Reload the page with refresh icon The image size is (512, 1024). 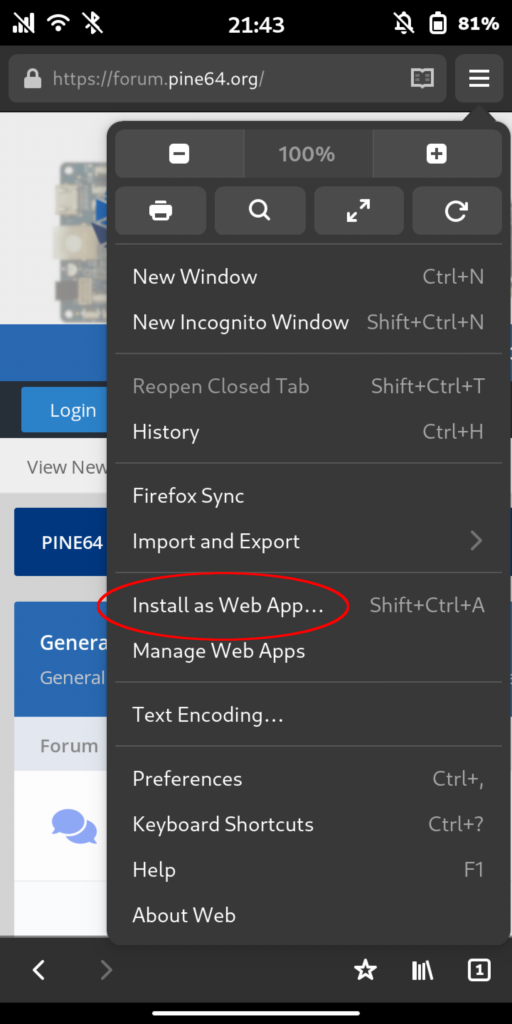(x=456, y=211)
